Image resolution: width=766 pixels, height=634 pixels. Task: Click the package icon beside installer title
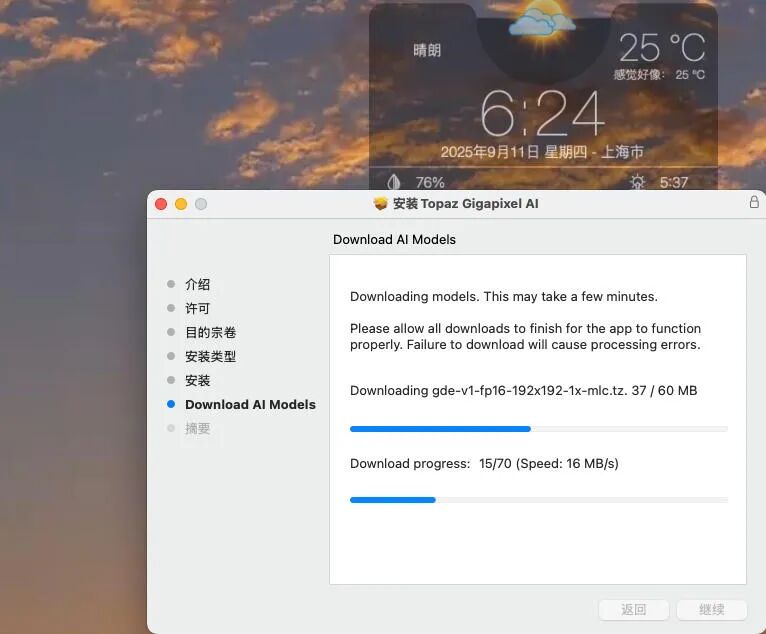381,203
